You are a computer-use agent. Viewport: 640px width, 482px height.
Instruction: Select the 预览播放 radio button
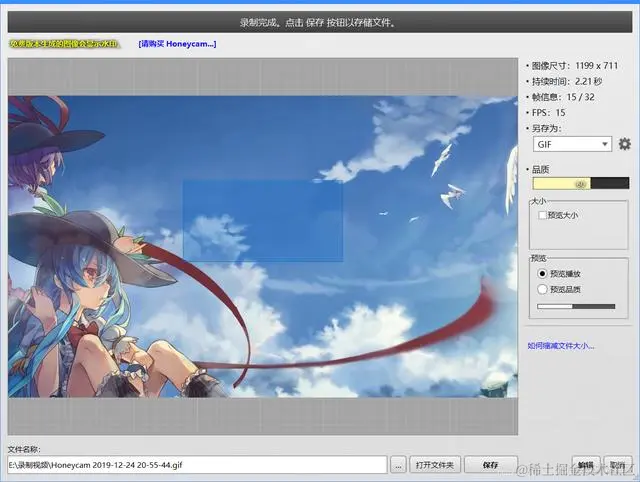(542, 273)
